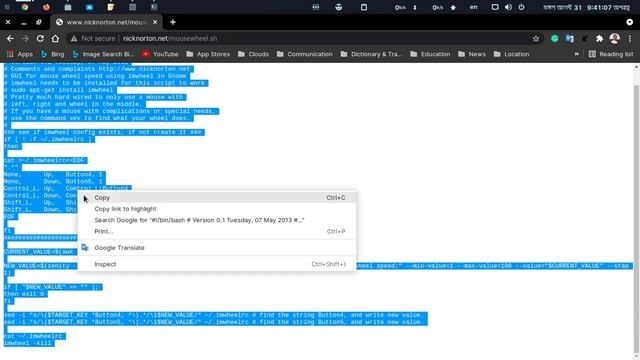Open the Dictionary & Tra... bookmark folder

click(x=371, y=54)
